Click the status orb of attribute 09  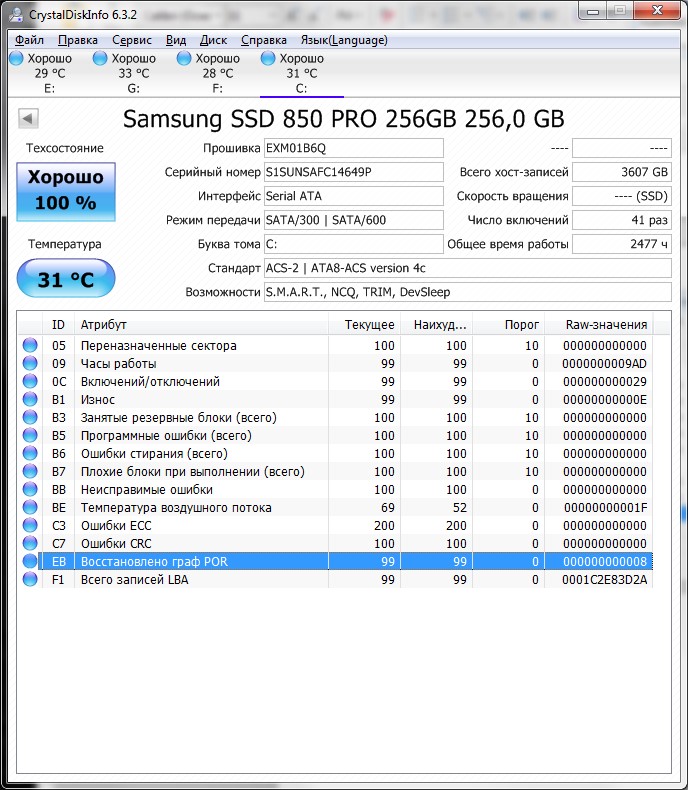click(x=30, y=363)
